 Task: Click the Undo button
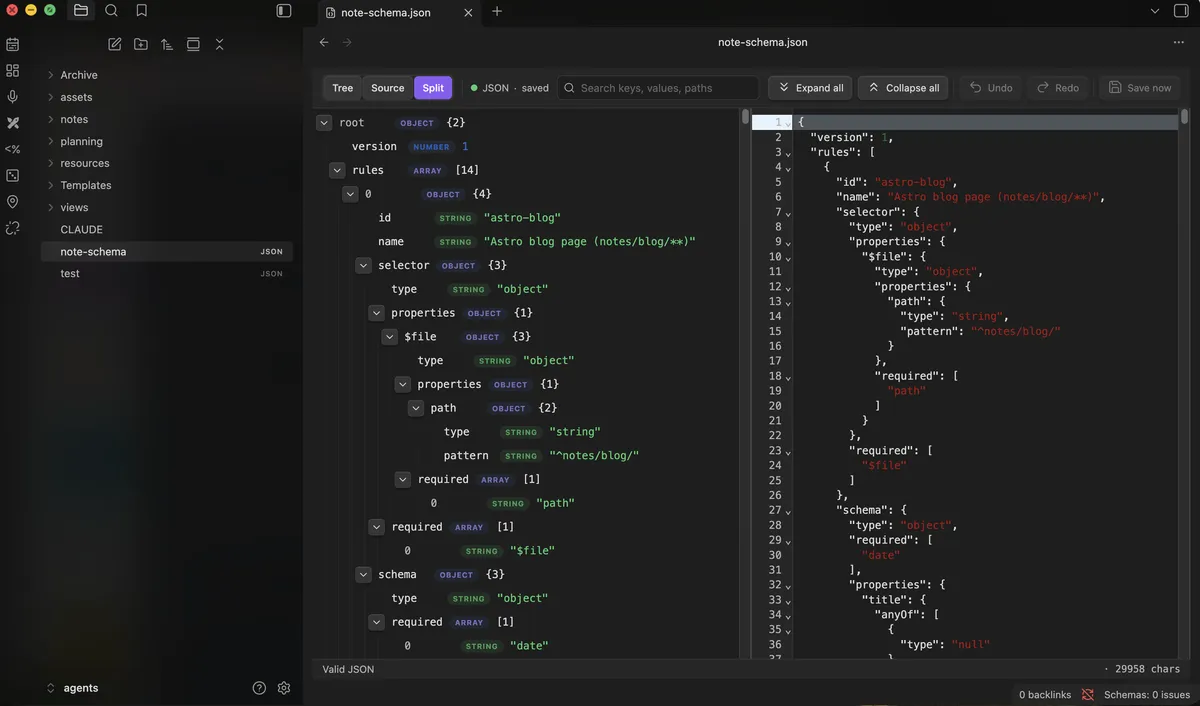[990, 88]
